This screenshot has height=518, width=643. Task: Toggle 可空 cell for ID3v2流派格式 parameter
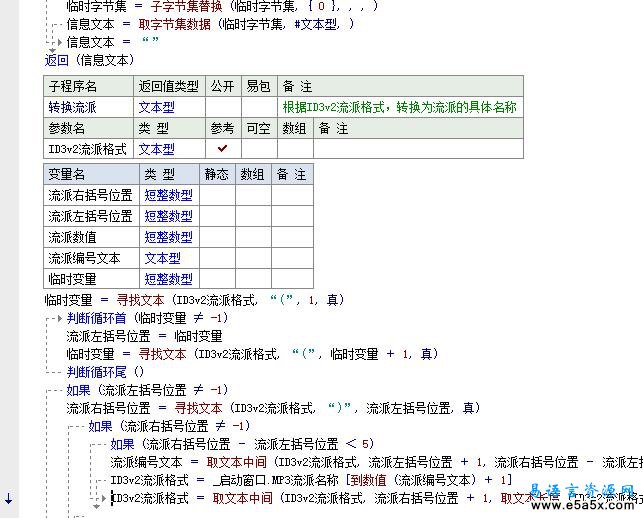coord(259,148)
